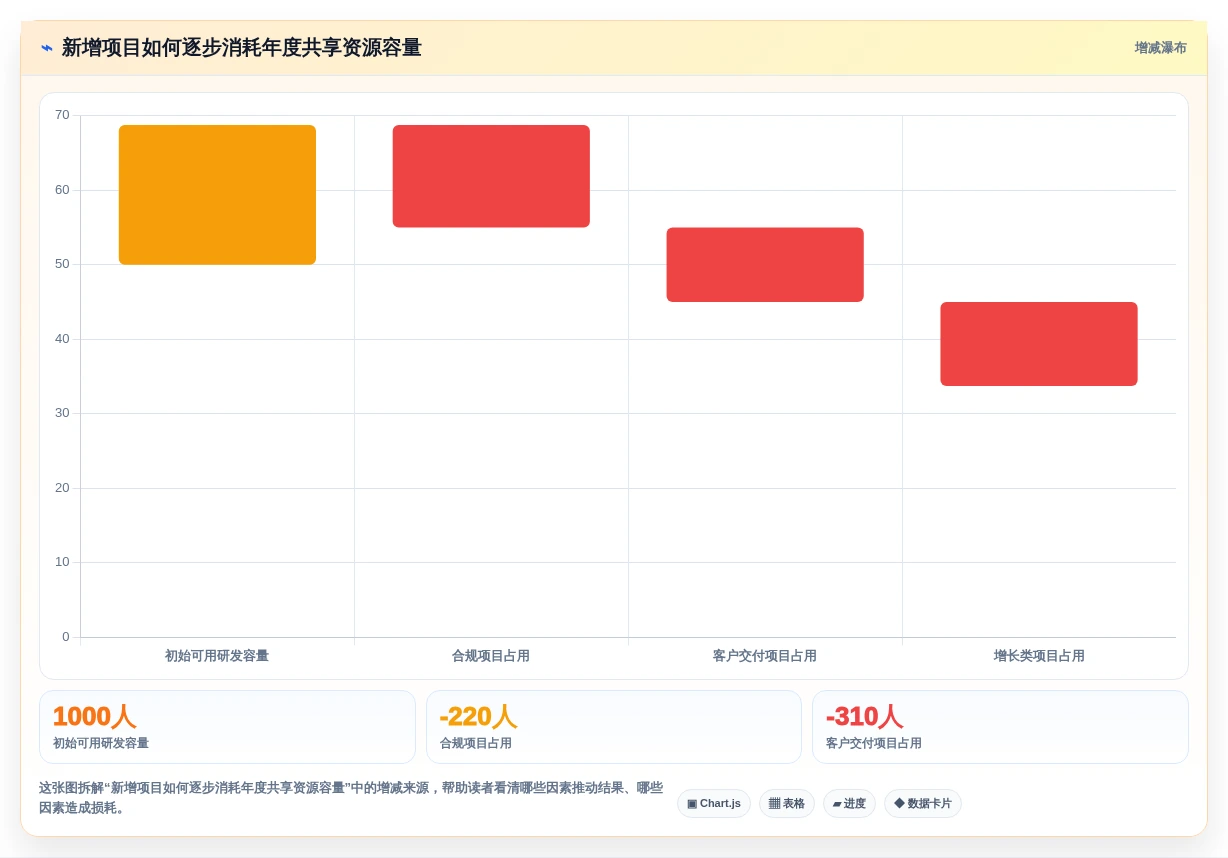This screenshot has height=858, width=1228.
Task: Select the 进度 tag chip
Action: 849,804
